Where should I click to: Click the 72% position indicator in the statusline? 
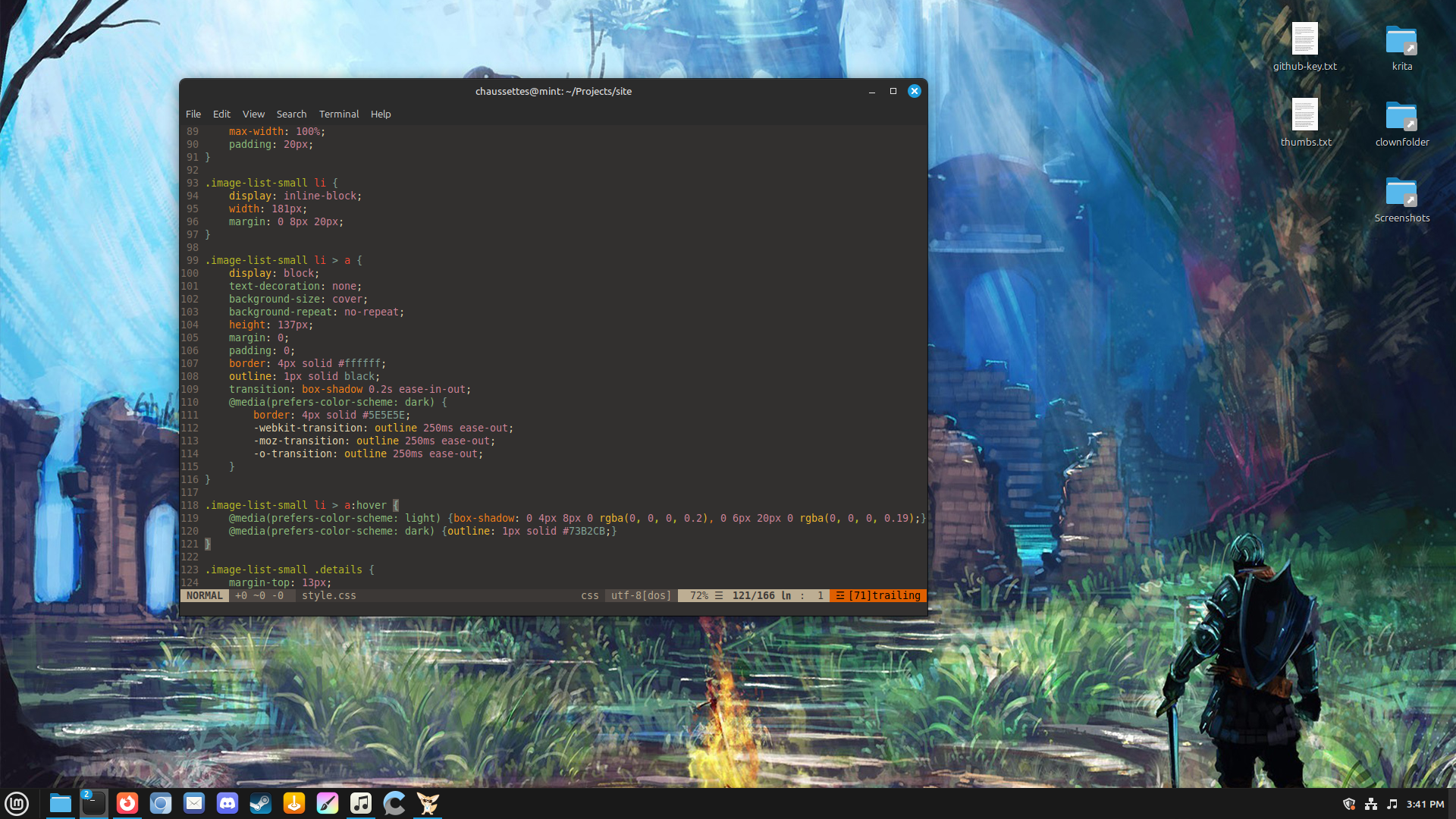(699, 596)
